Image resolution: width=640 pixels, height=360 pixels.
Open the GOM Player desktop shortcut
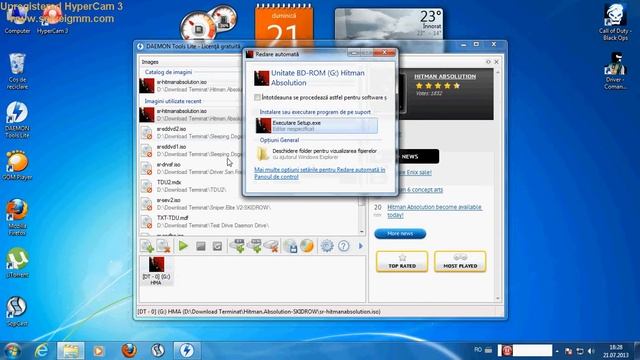pos(17,165)
